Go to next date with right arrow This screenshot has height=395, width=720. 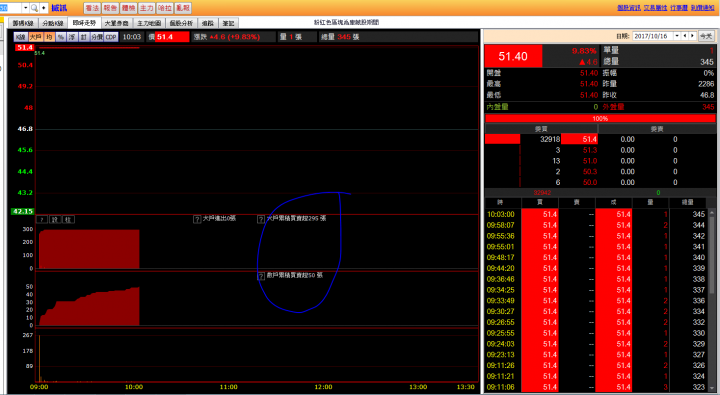tap(692, 36)
